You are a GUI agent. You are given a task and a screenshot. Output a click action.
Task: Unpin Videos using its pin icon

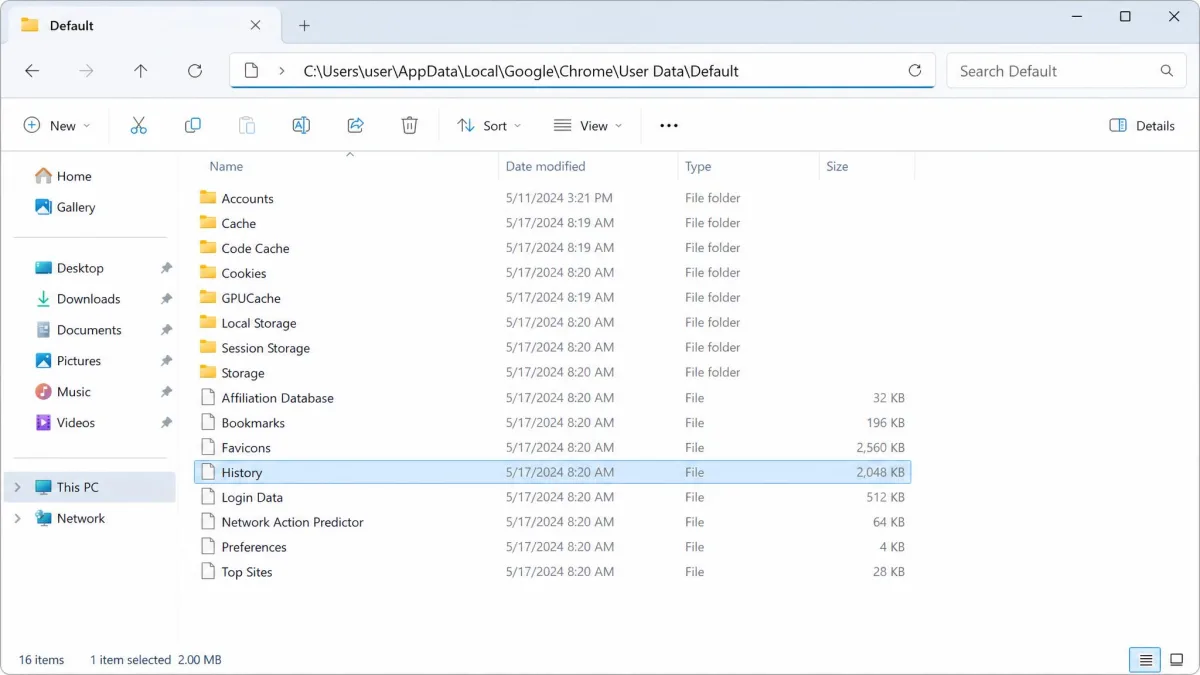[x=166, y=423]
